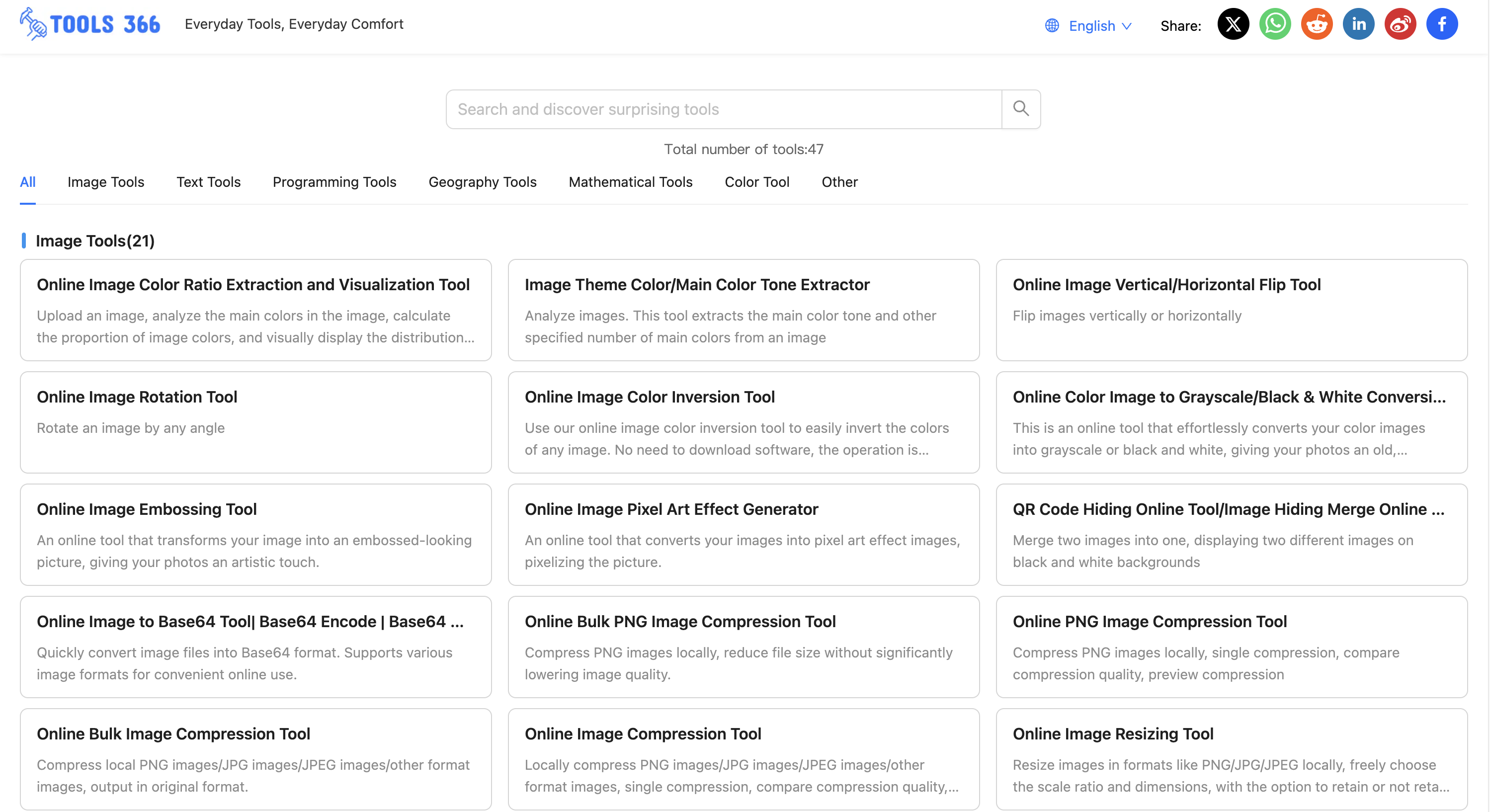Open Online Image Color Inversion Tool

(x=744, y=422)
